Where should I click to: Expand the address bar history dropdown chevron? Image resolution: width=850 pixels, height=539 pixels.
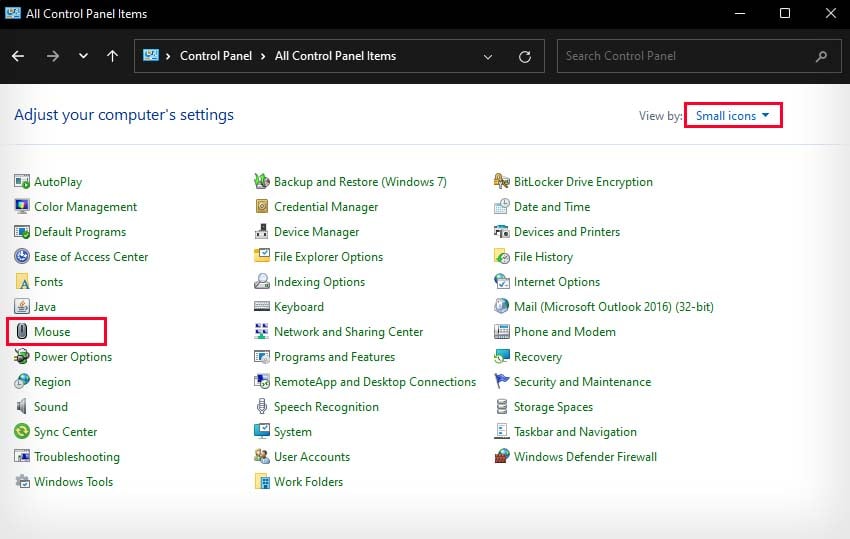click(x=488, y=56)
